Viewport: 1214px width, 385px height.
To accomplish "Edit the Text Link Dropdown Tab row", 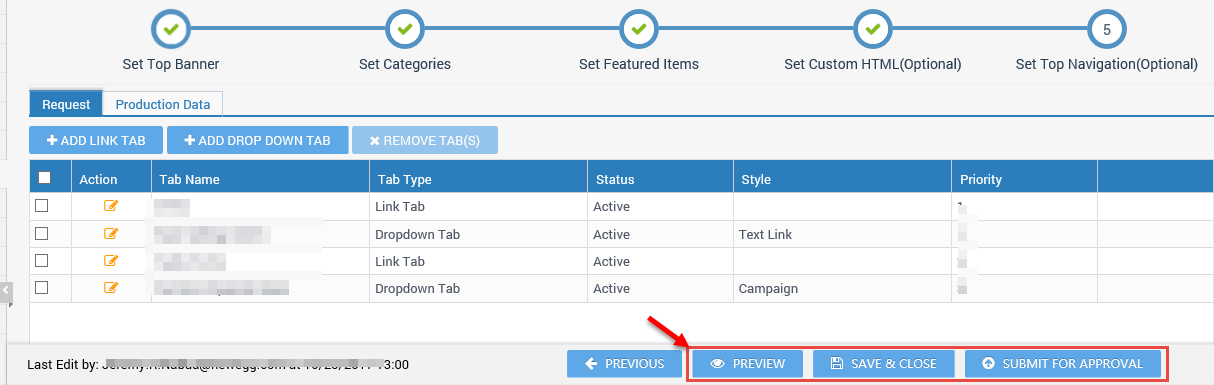I will [111, 234].
